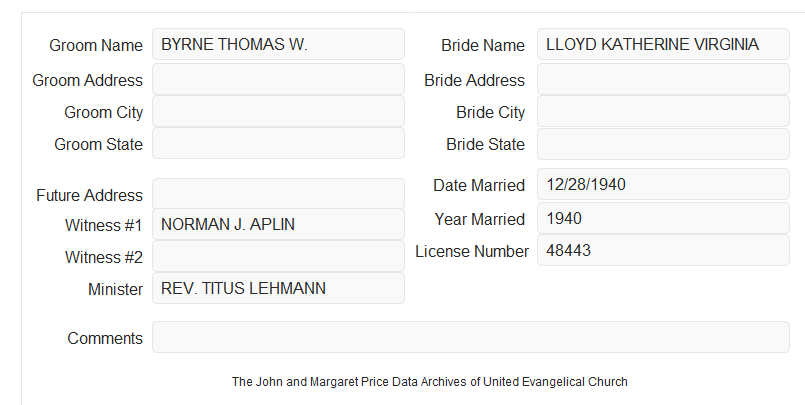Click the Price Data Archives footer text
This screenshot has width=805, height=405.
coord(429,382)
